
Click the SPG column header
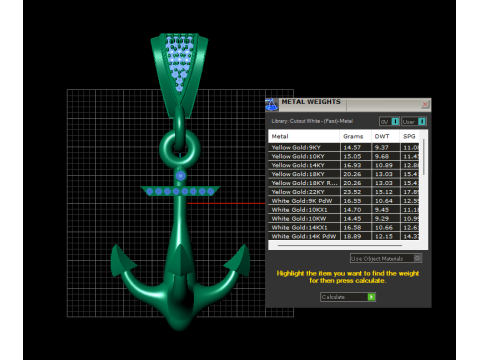[x=409, y=136]
